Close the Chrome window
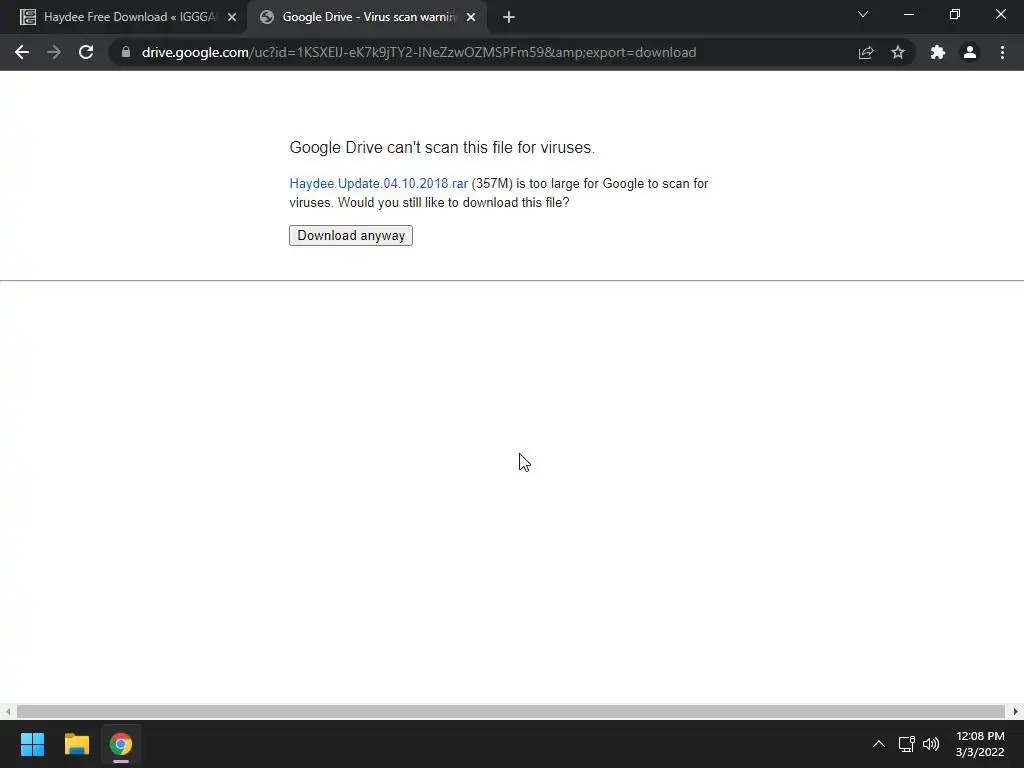The height and width of the screenshot is (768, 1024). point(1000,14)
